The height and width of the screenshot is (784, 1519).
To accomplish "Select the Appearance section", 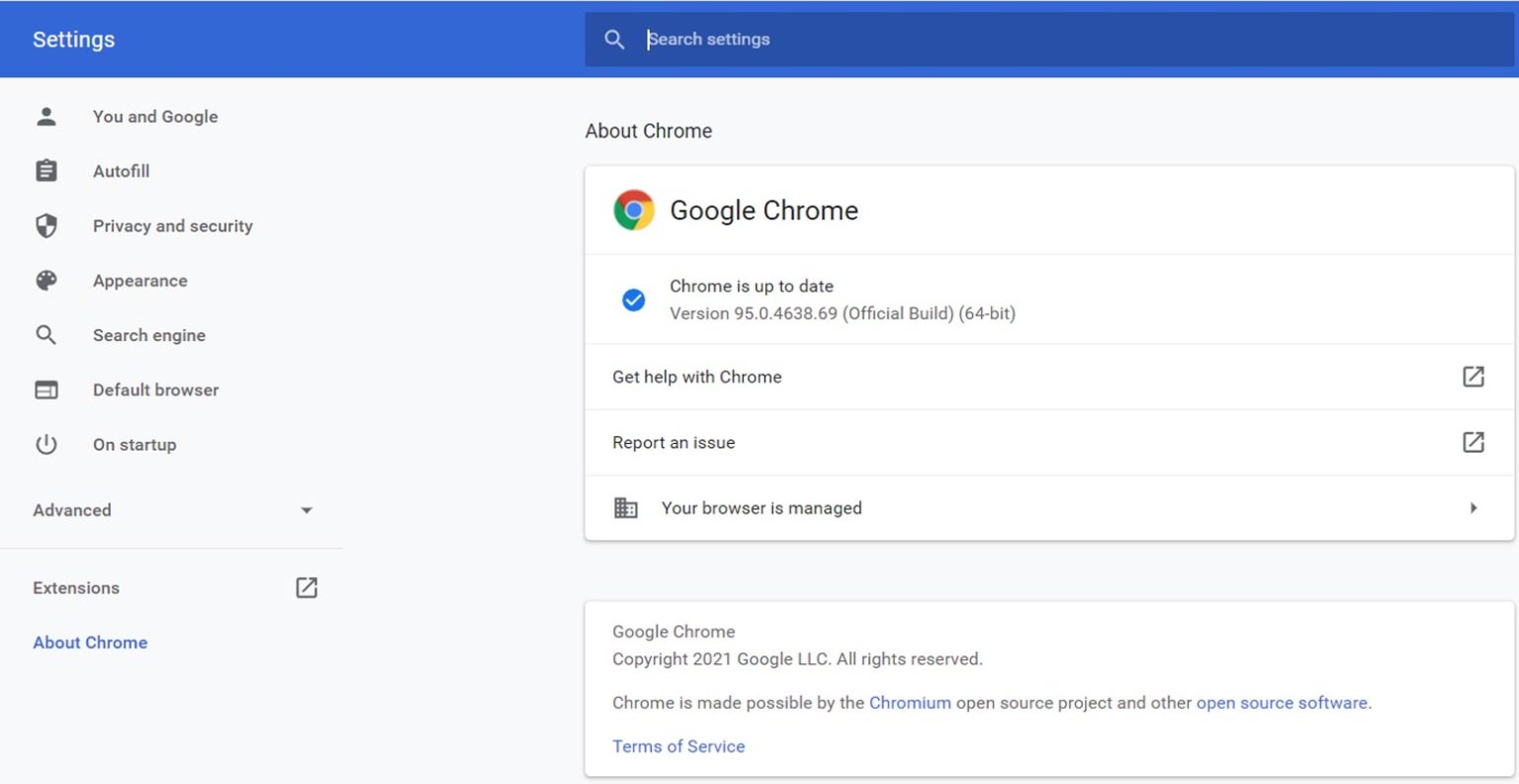I will 140,281.
